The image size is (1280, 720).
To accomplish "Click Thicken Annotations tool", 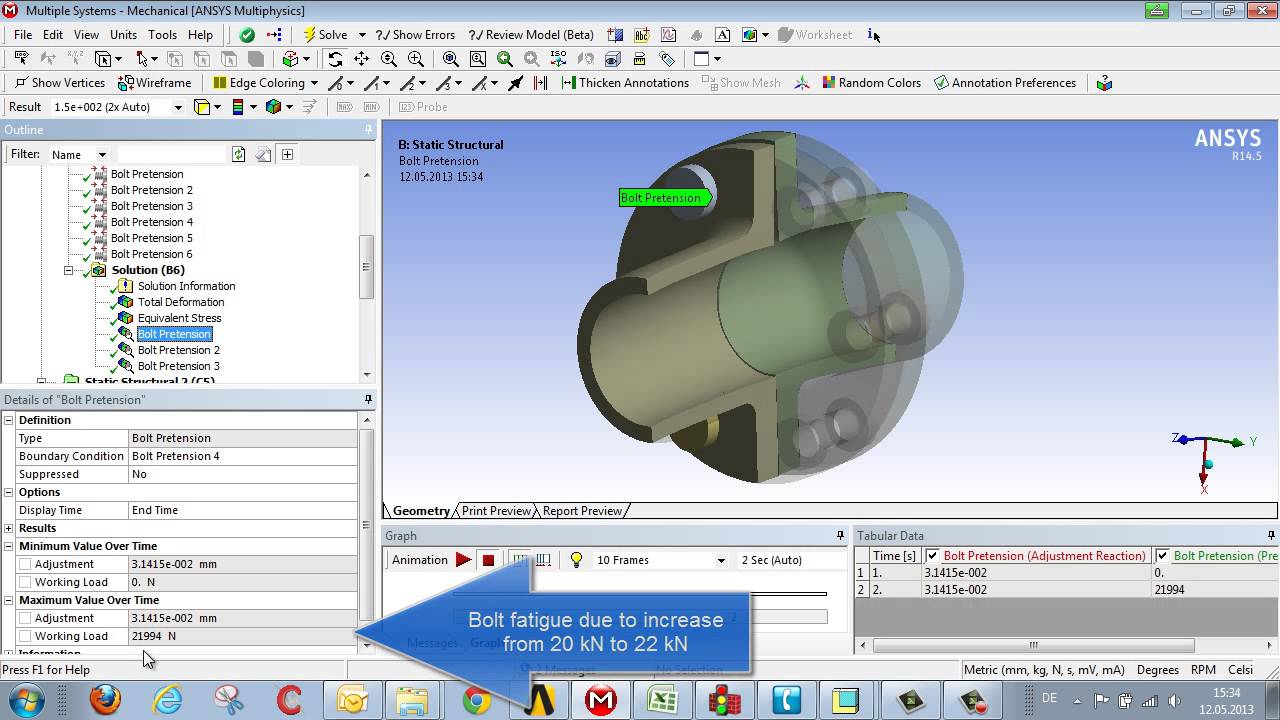I will (x=625, y=83).
